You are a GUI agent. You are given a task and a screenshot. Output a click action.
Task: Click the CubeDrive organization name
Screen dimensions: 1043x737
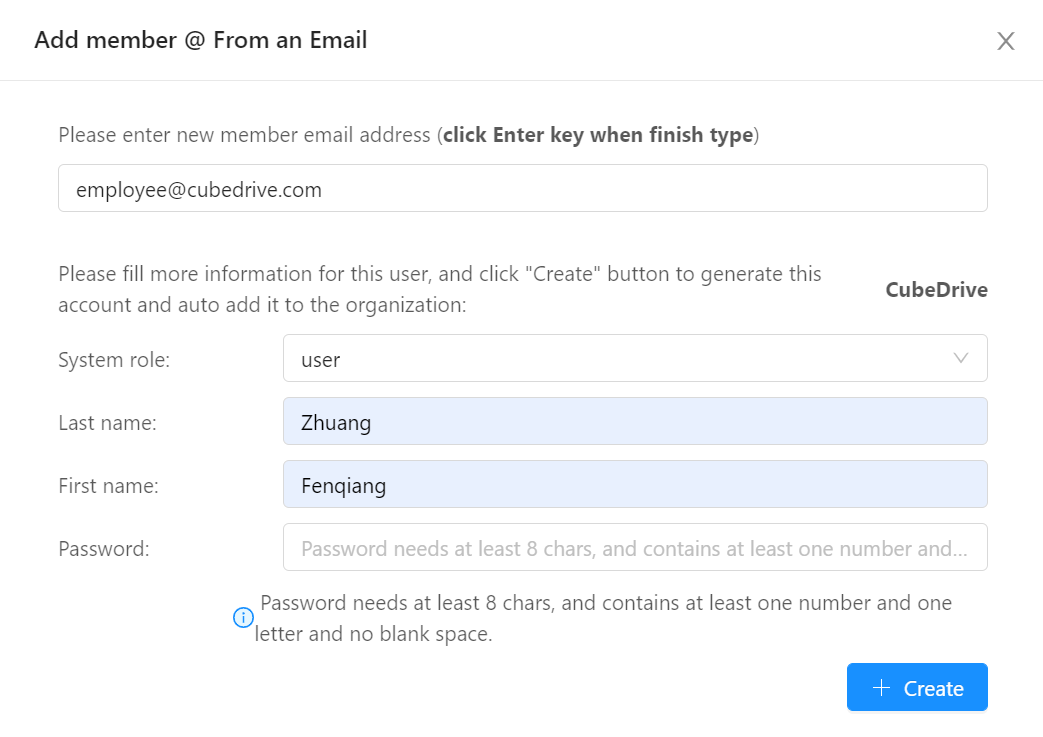[937, 290]
